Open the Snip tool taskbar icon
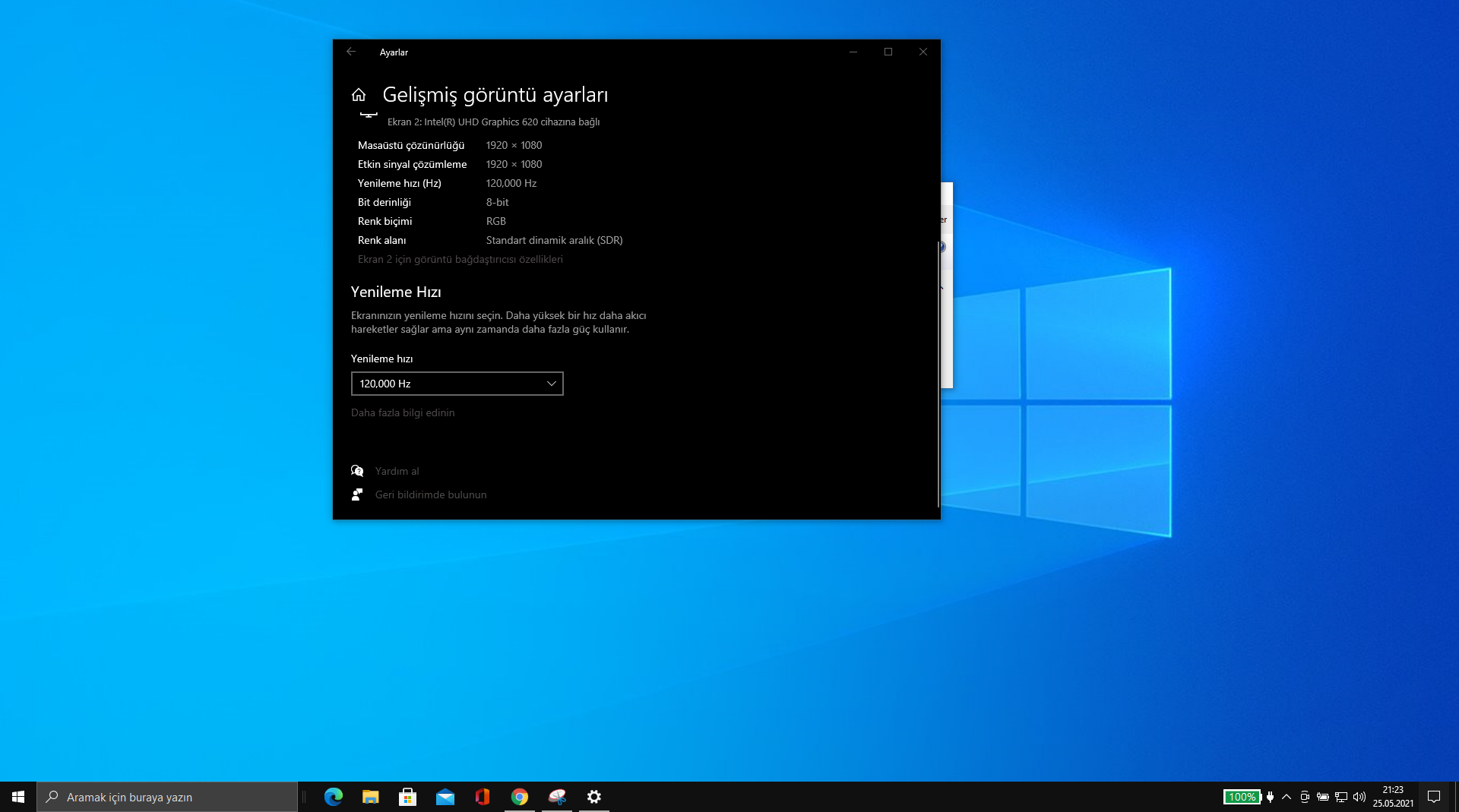This screenshot has width=1459, height=812. pyautogui.click(x=557, y=797)
